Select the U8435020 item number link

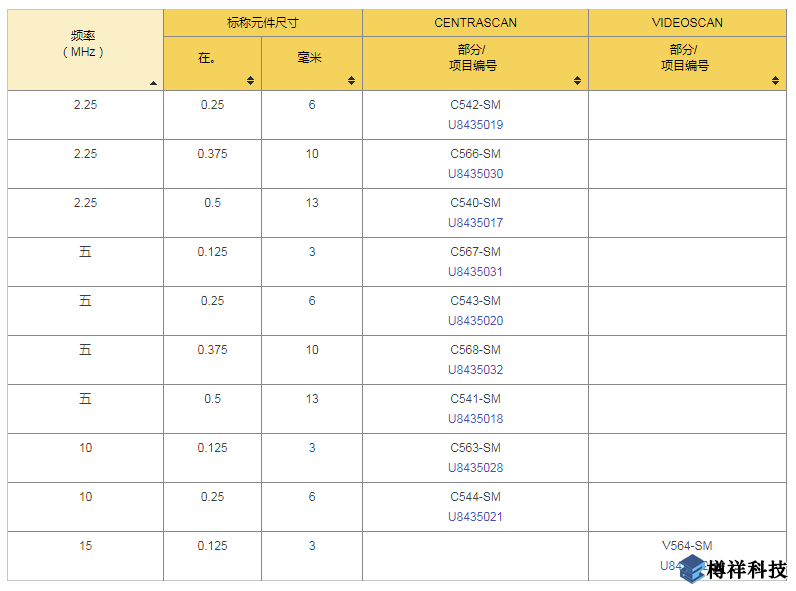coord(475,321)
